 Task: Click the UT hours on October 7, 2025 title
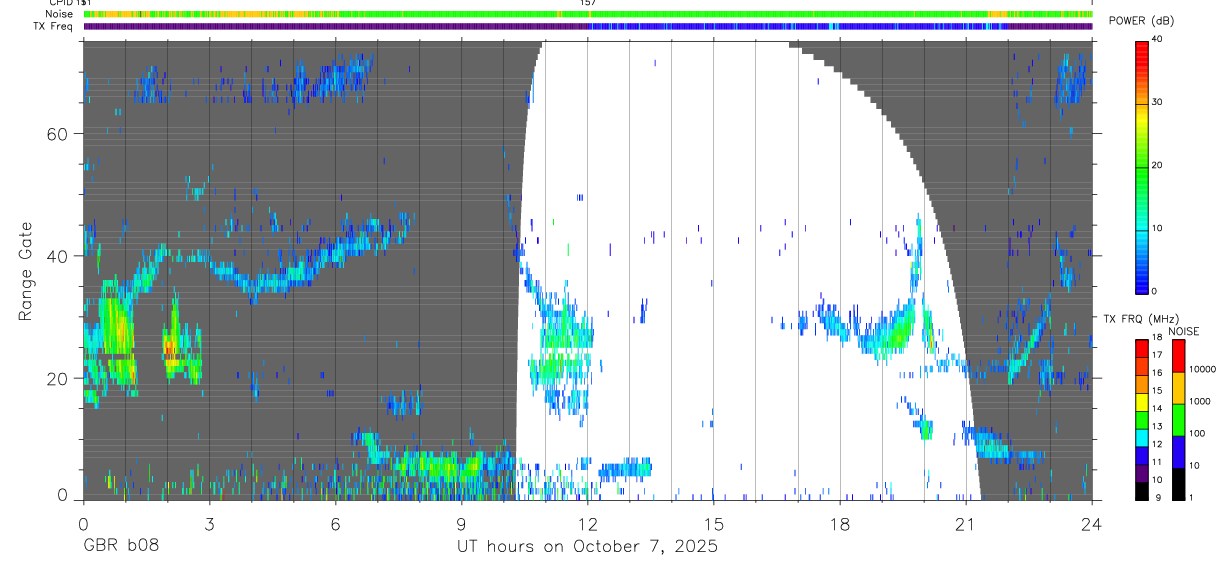click(587, 548)
